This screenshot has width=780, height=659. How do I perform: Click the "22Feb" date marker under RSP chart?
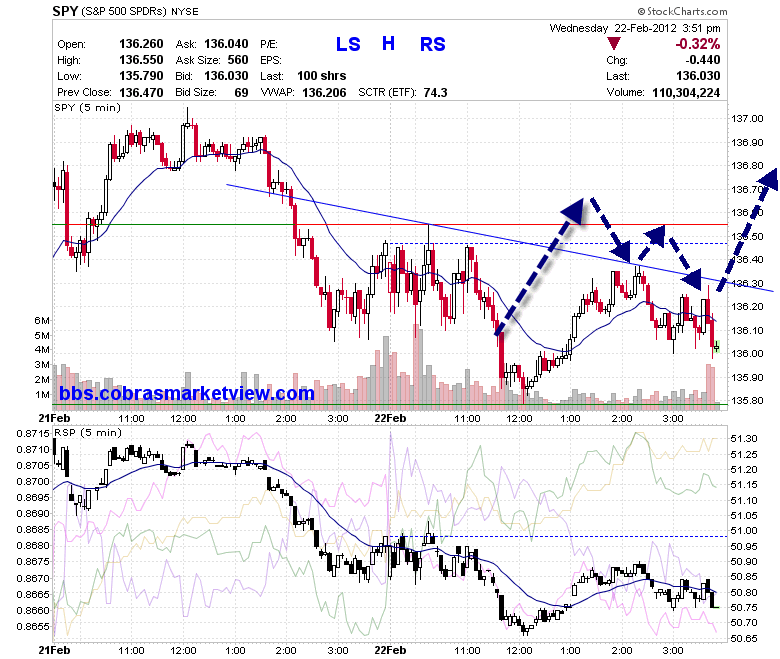(x=390, y=650)
